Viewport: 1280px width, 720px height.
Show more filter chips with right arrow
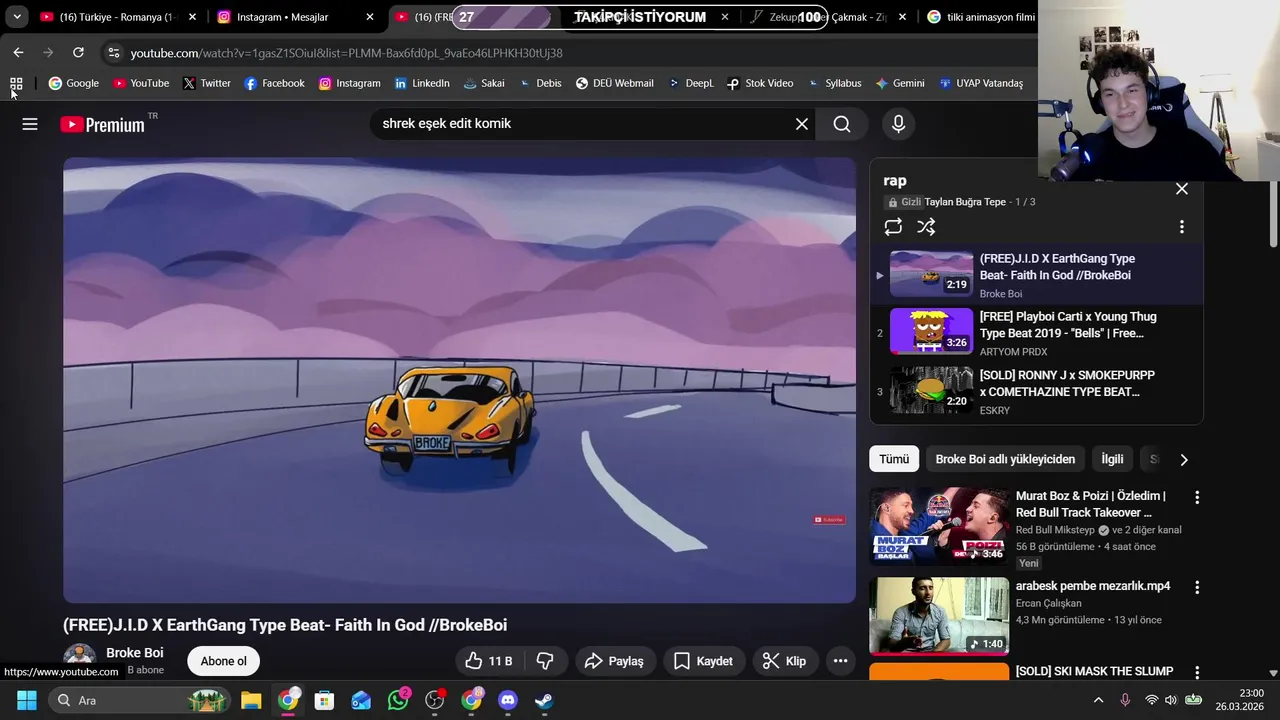click(1184, 460)
